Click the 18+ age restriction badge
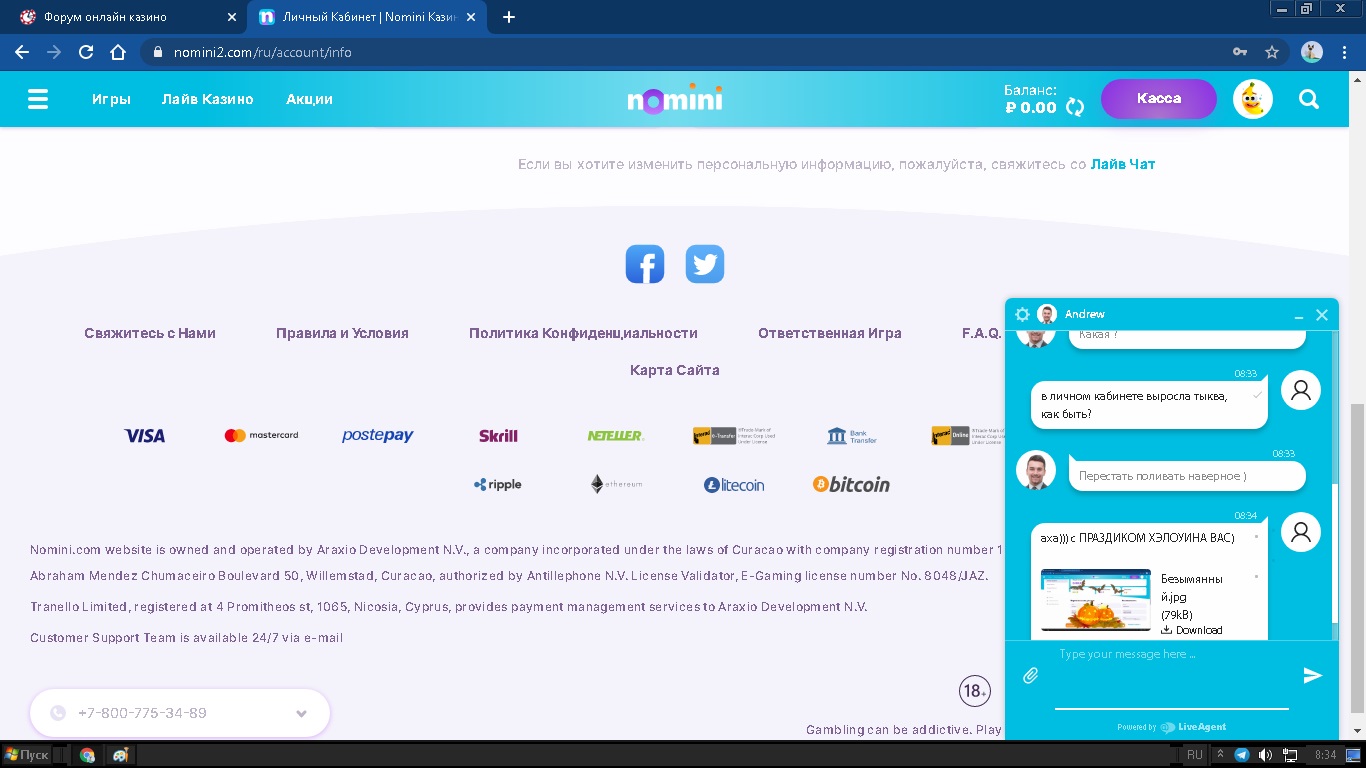Screen dimensions: 1366x768 (x=974, y=691)
